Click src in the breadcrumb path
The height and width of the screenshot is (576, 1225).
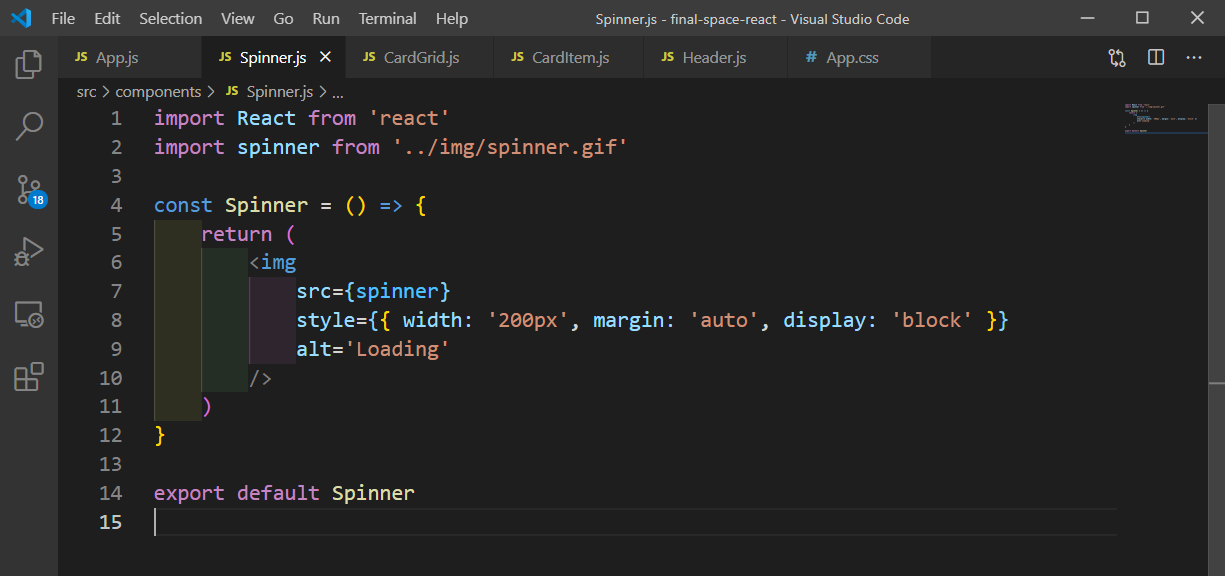tap(86, 91)
